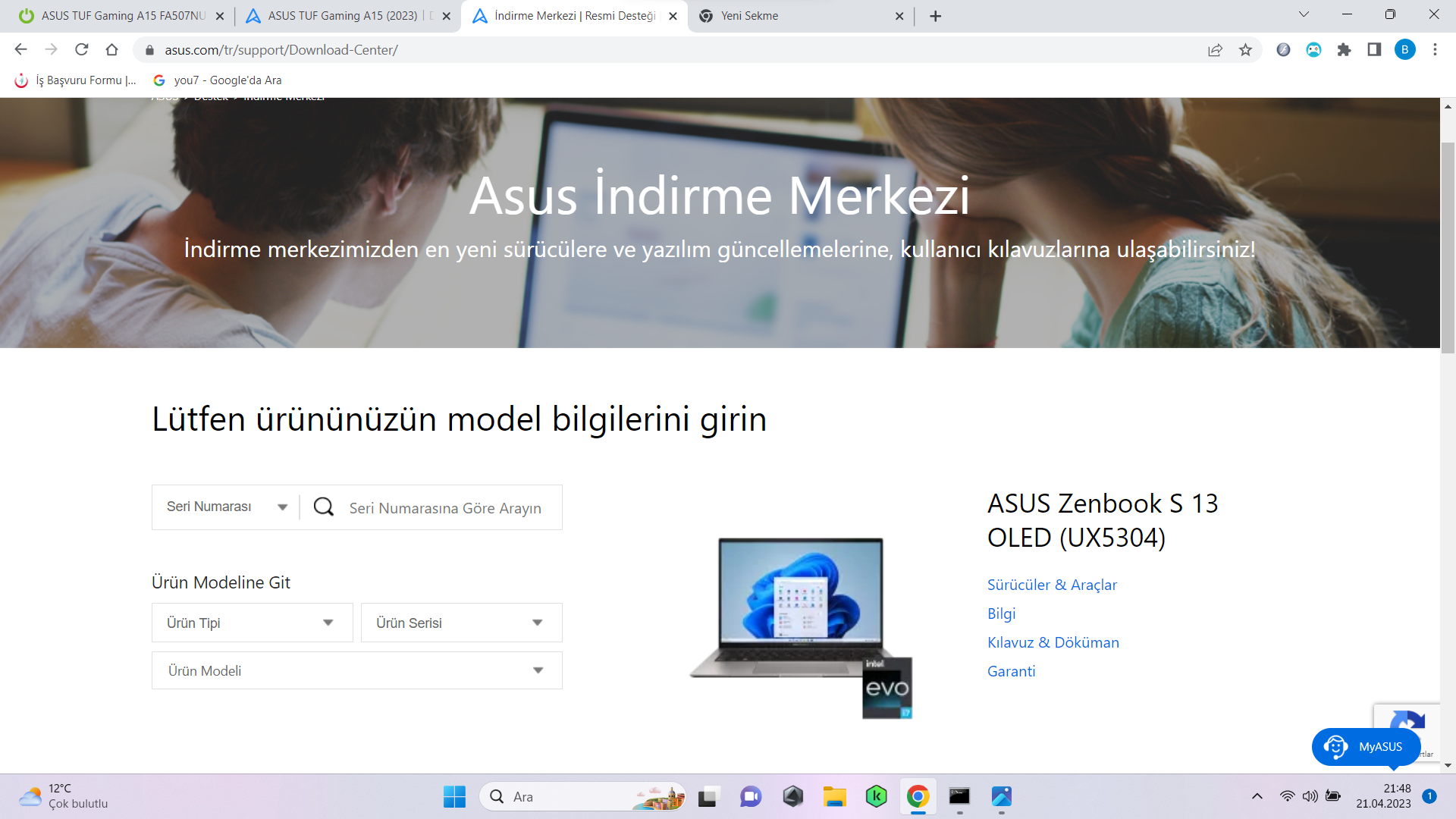Open the Sürücüler & Araçlar link
This screenshot has width=1456, height=819.
[x=1052, y=585]
